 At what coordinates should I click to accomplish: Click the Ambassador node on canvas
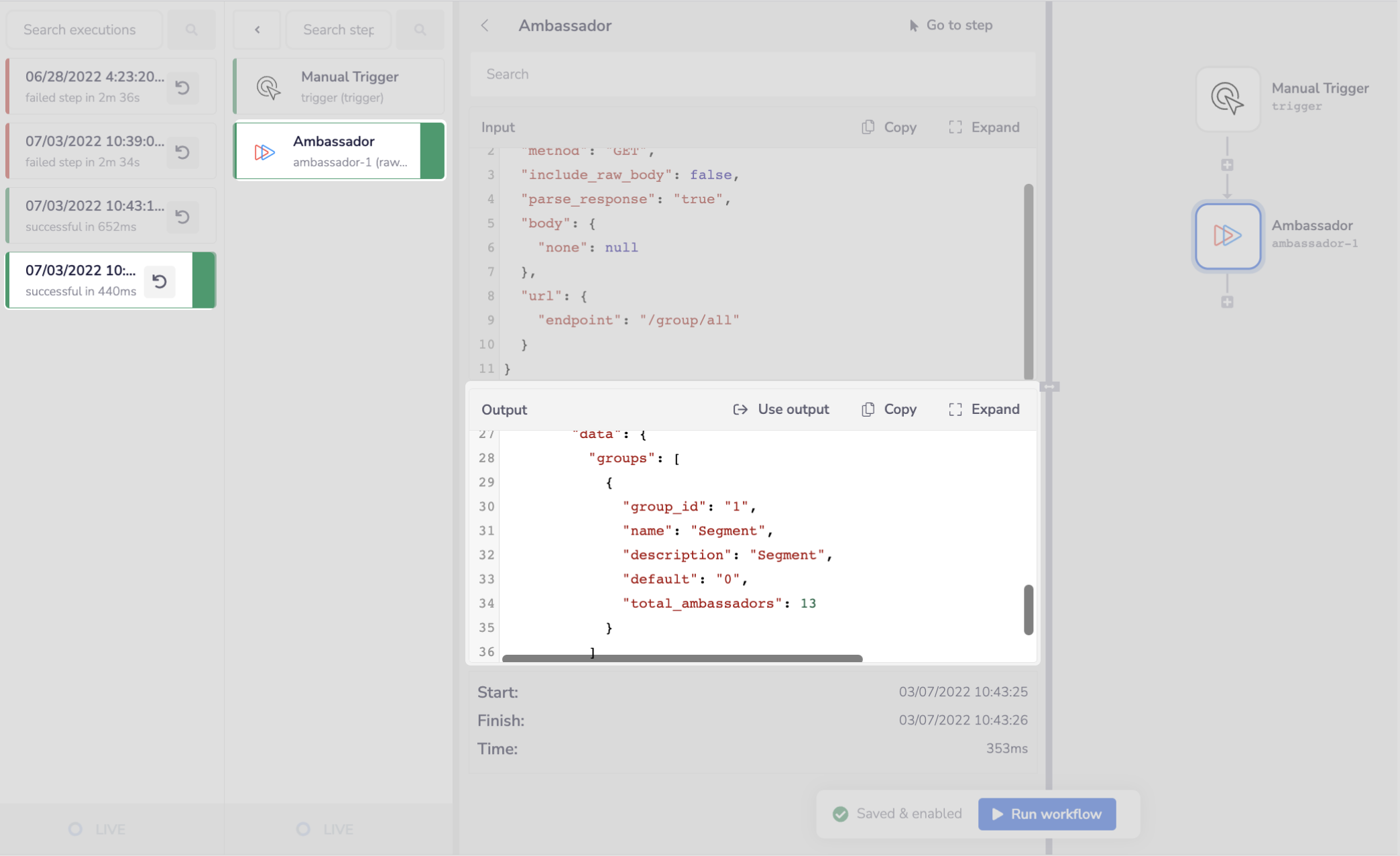click(1227, 236)
